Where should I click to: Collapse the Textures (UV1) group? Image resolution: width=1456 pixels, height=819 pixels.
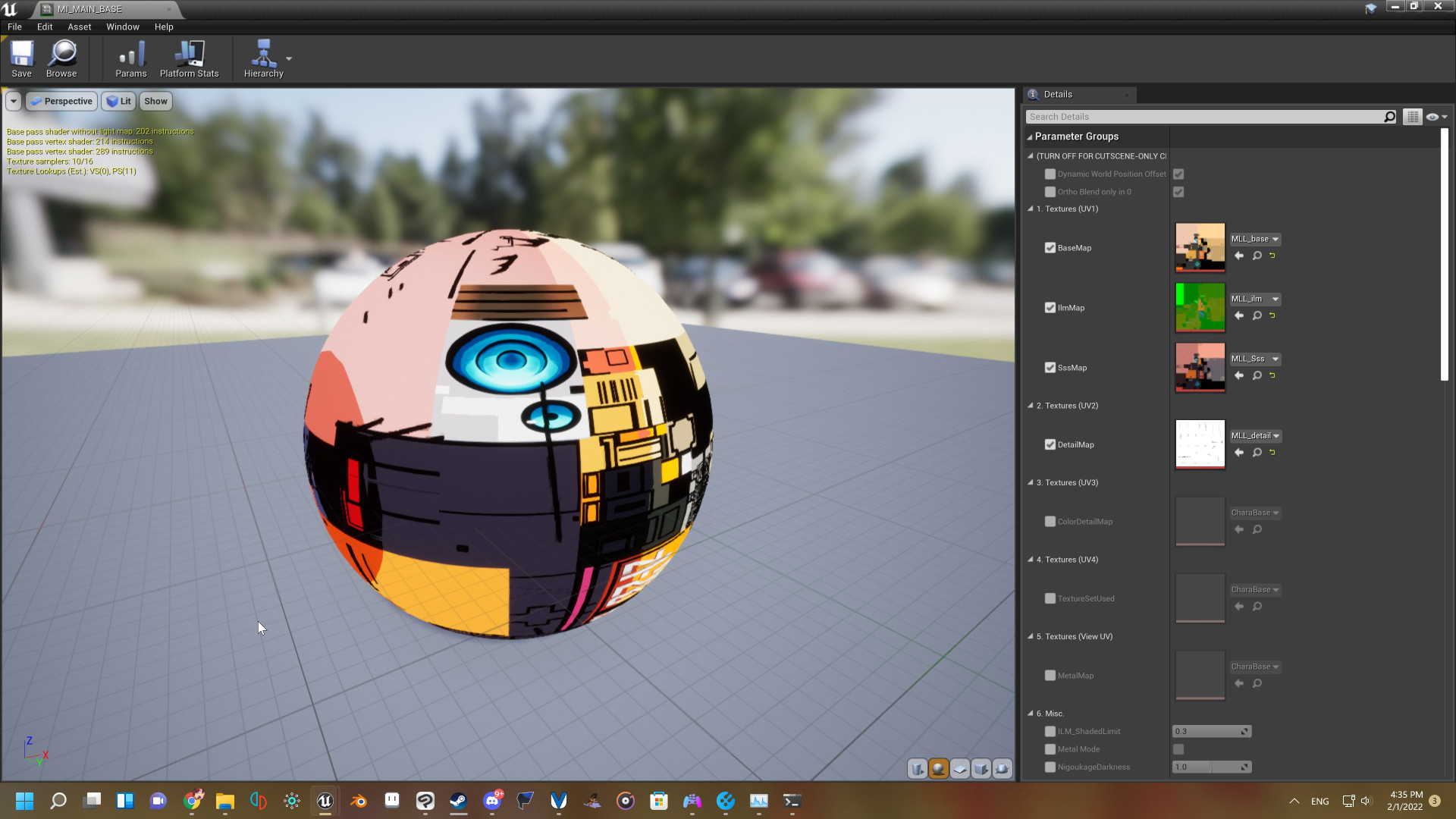[x=1031, y=209]
